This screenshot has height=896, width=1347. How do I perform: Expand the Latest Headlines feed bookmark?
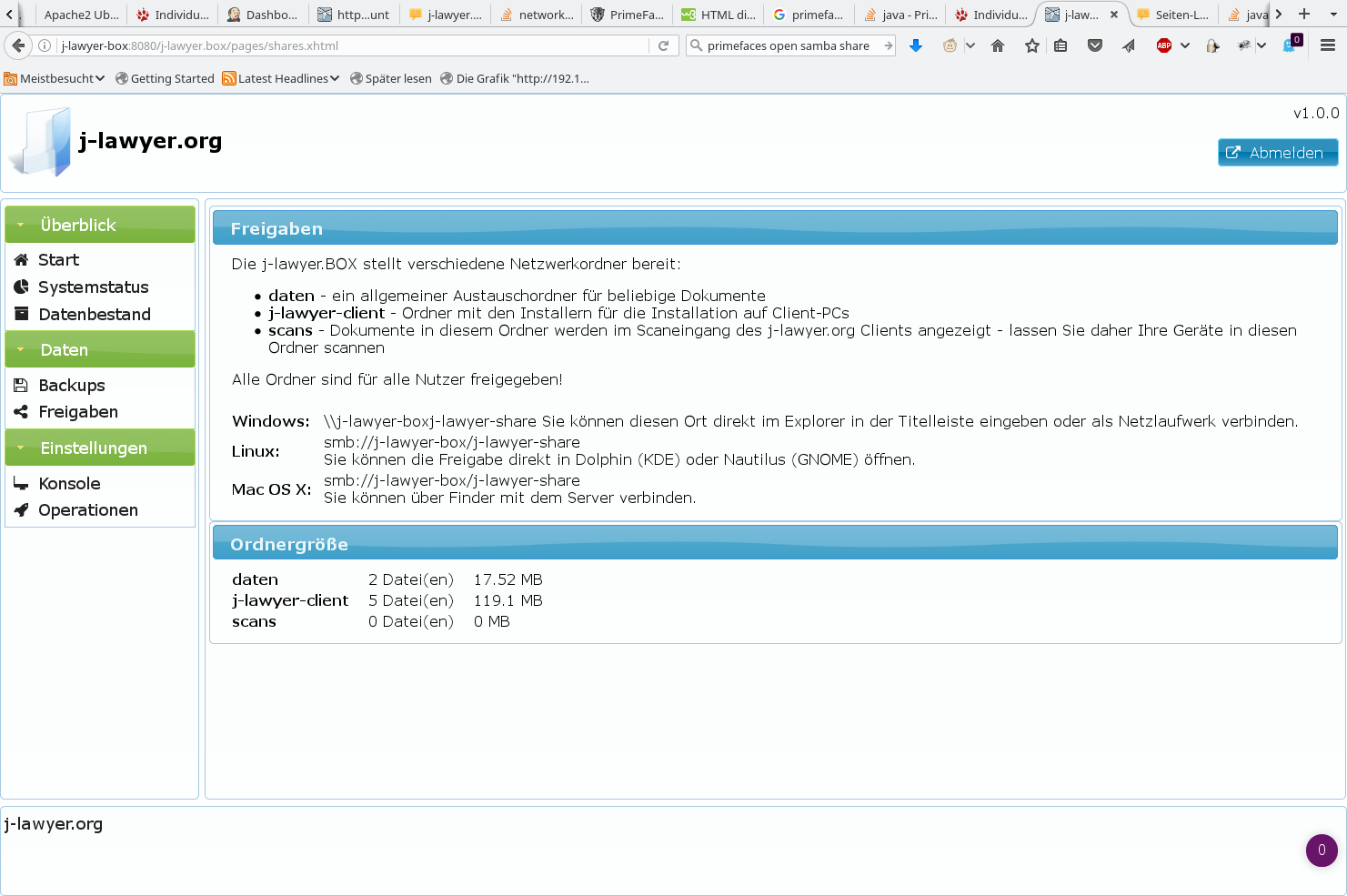pyautogui.click(x=281, y=79)
